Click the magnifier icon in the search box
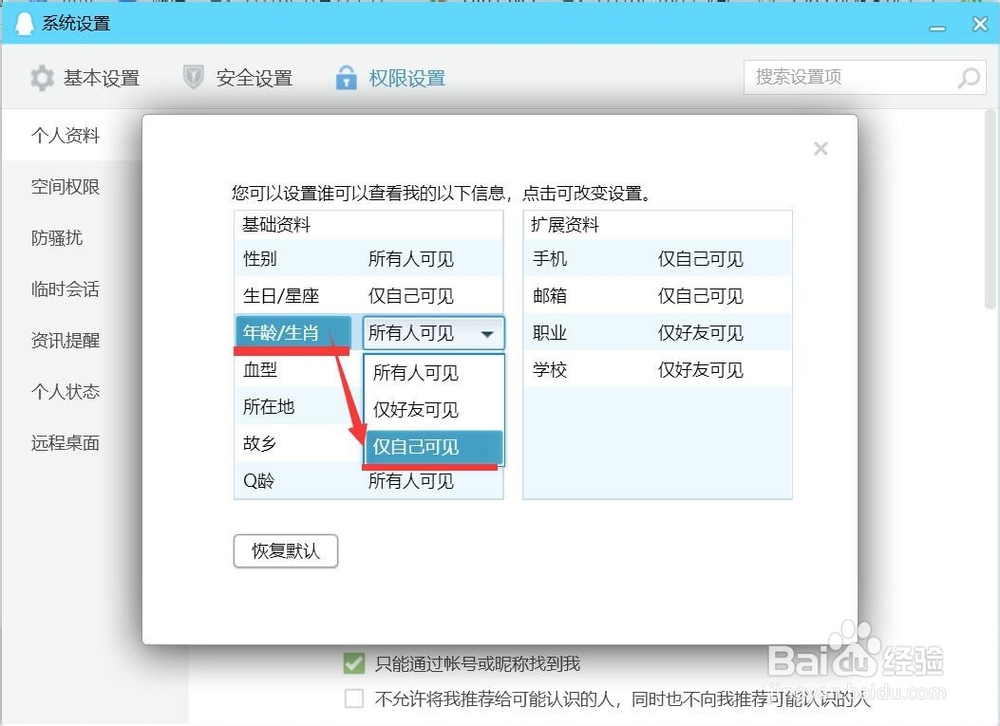 click(x=968, y=77)
